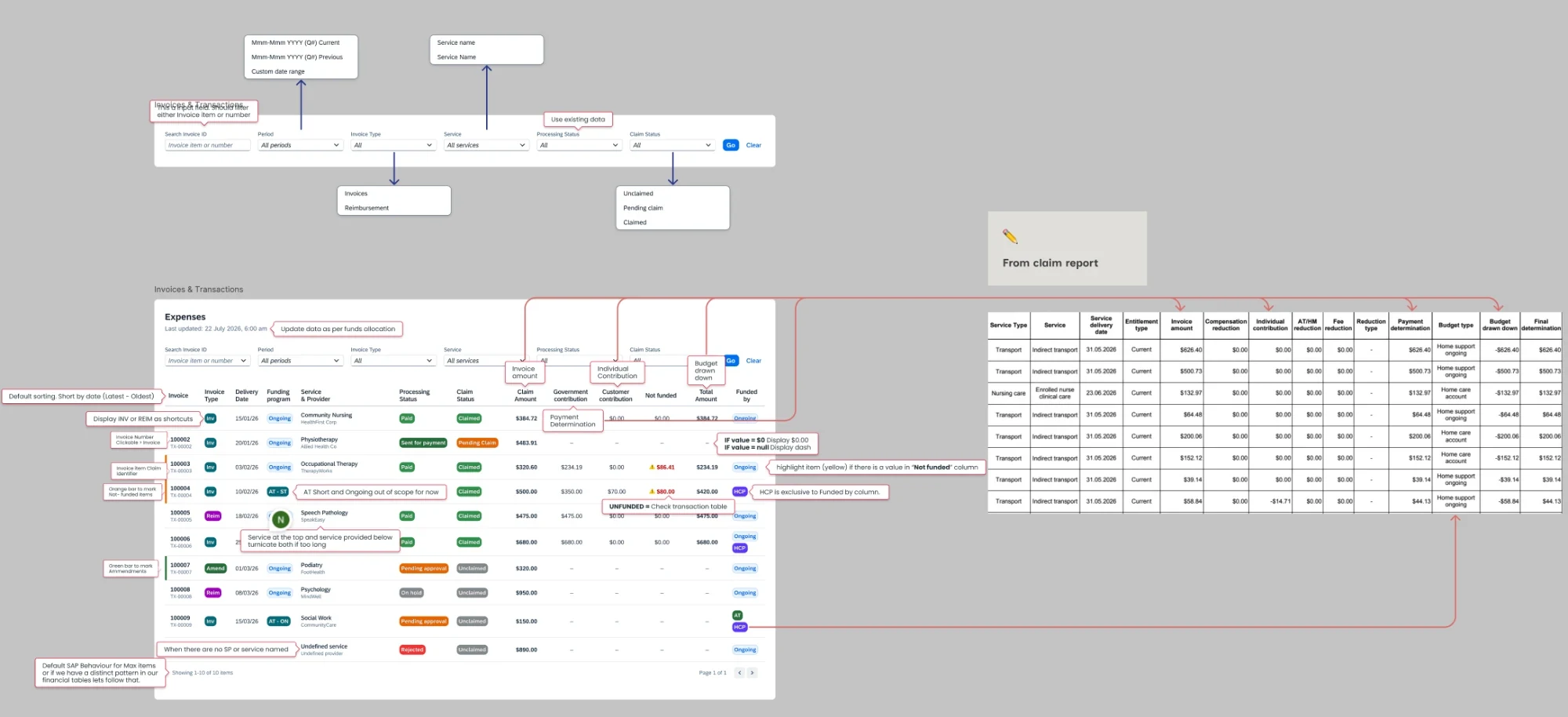Click the Inv badge in invoice 100002 row
The width and height of the screenshot is (1568, 717).
(x=210, y=442)
